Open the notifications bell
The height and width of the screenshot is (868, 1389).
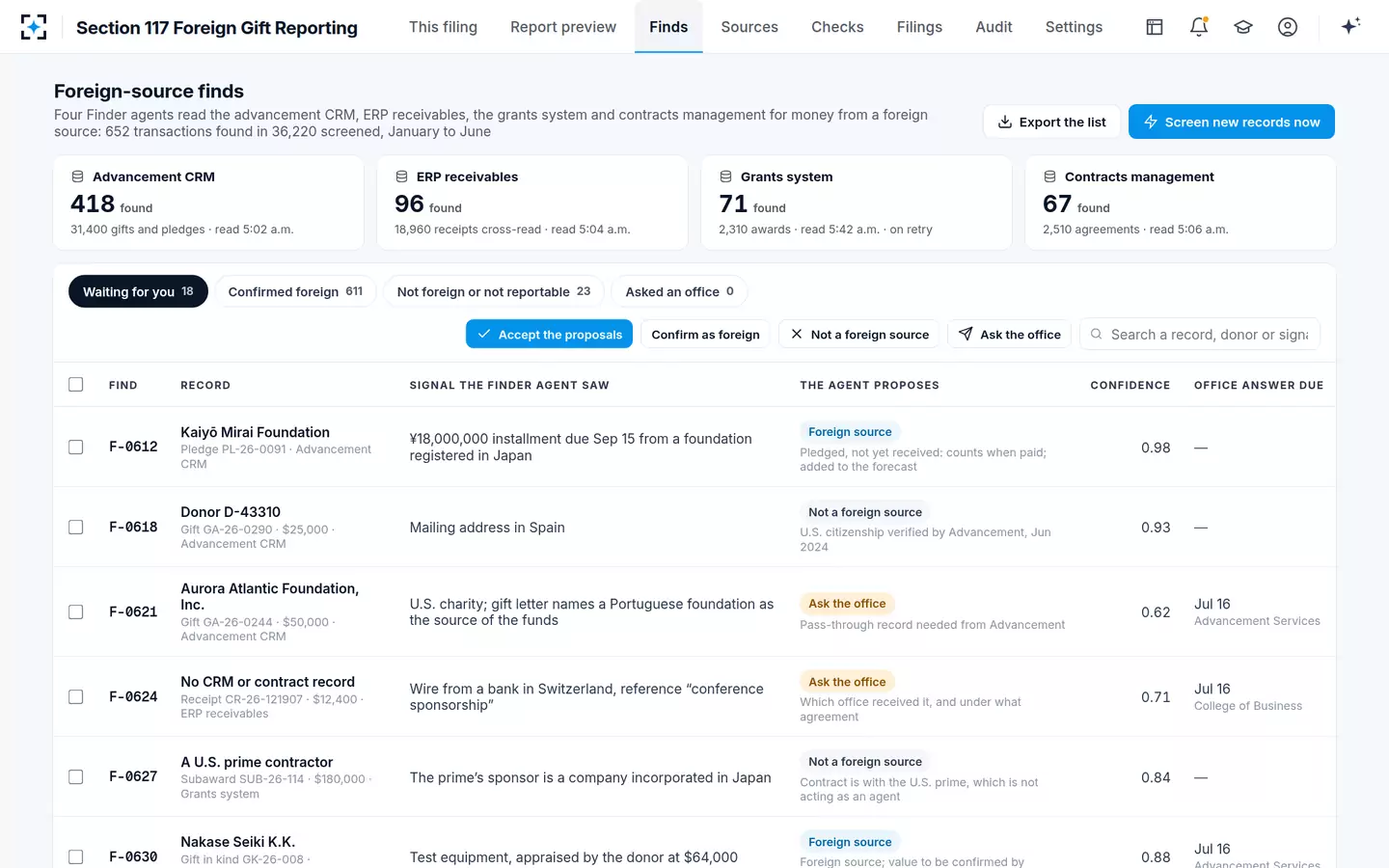(x=1199, y=27)
